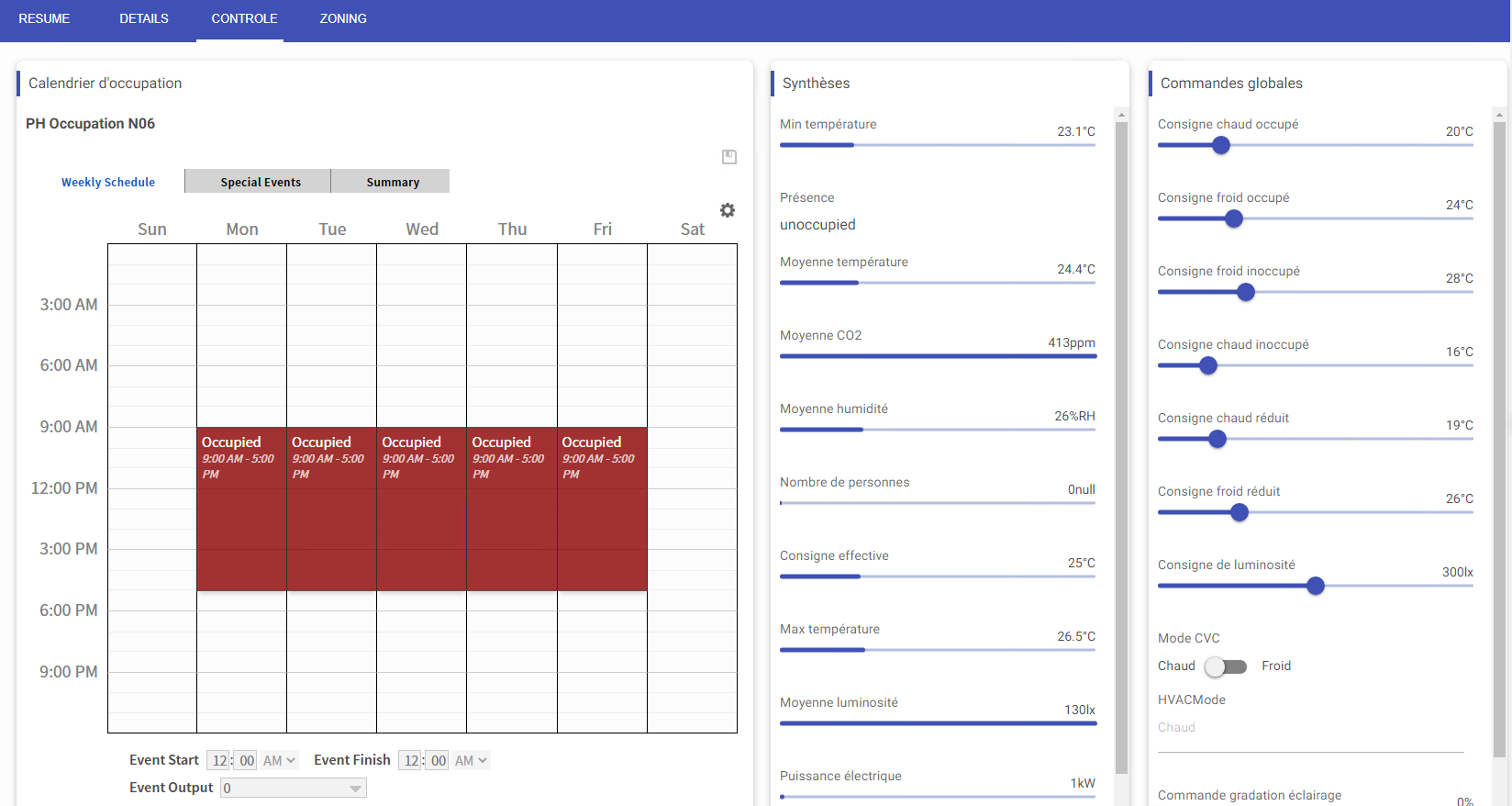Viewport: 1512px width, 806px height.
Task: Click the Consigne de luminosité slider handle
Action: (x=1316, y=586)
